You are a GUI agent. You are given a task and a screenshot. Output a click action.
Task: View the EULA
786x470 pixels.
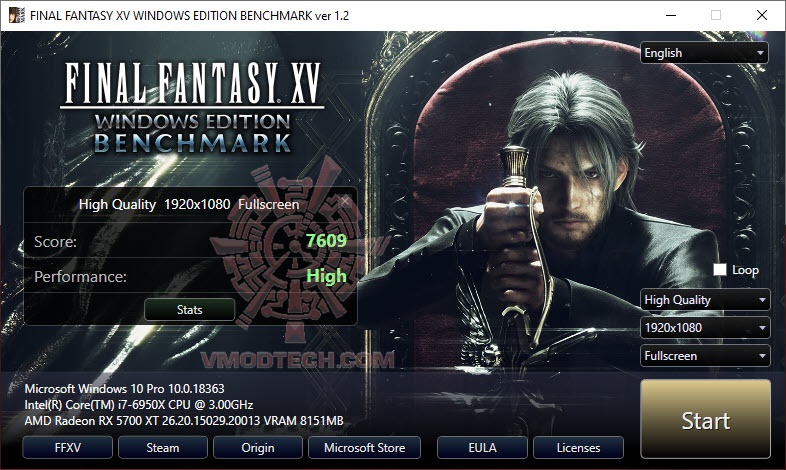(482, 447)
